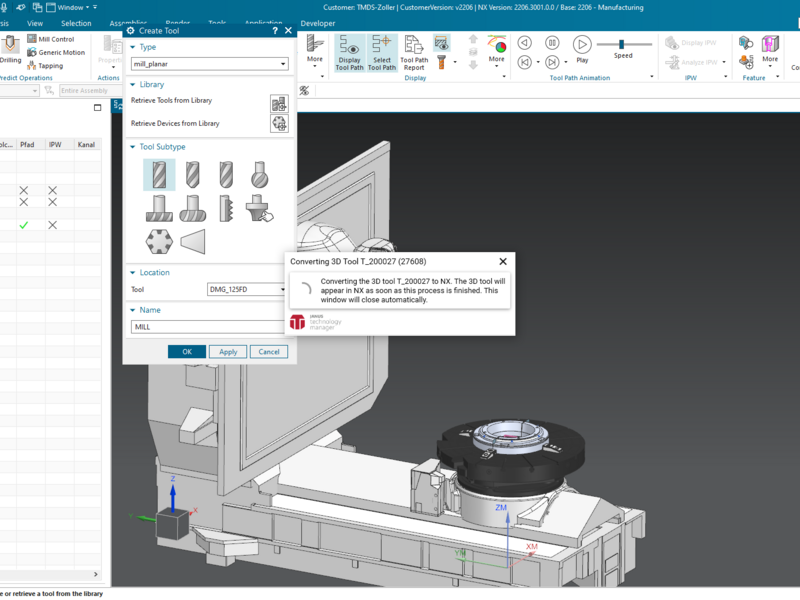
Task: Jump to next operation in animation
Action: pos(552,62)
